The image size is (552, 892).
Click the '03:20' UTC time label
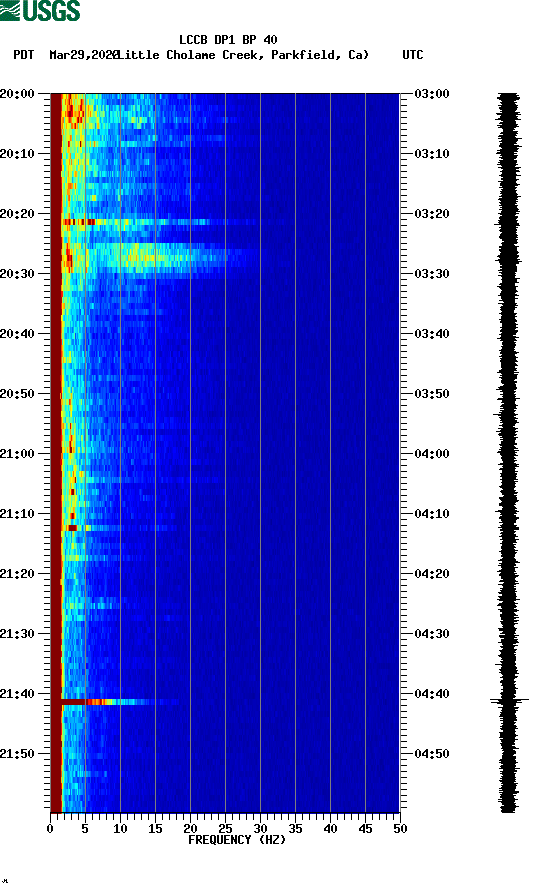(432, 213)
